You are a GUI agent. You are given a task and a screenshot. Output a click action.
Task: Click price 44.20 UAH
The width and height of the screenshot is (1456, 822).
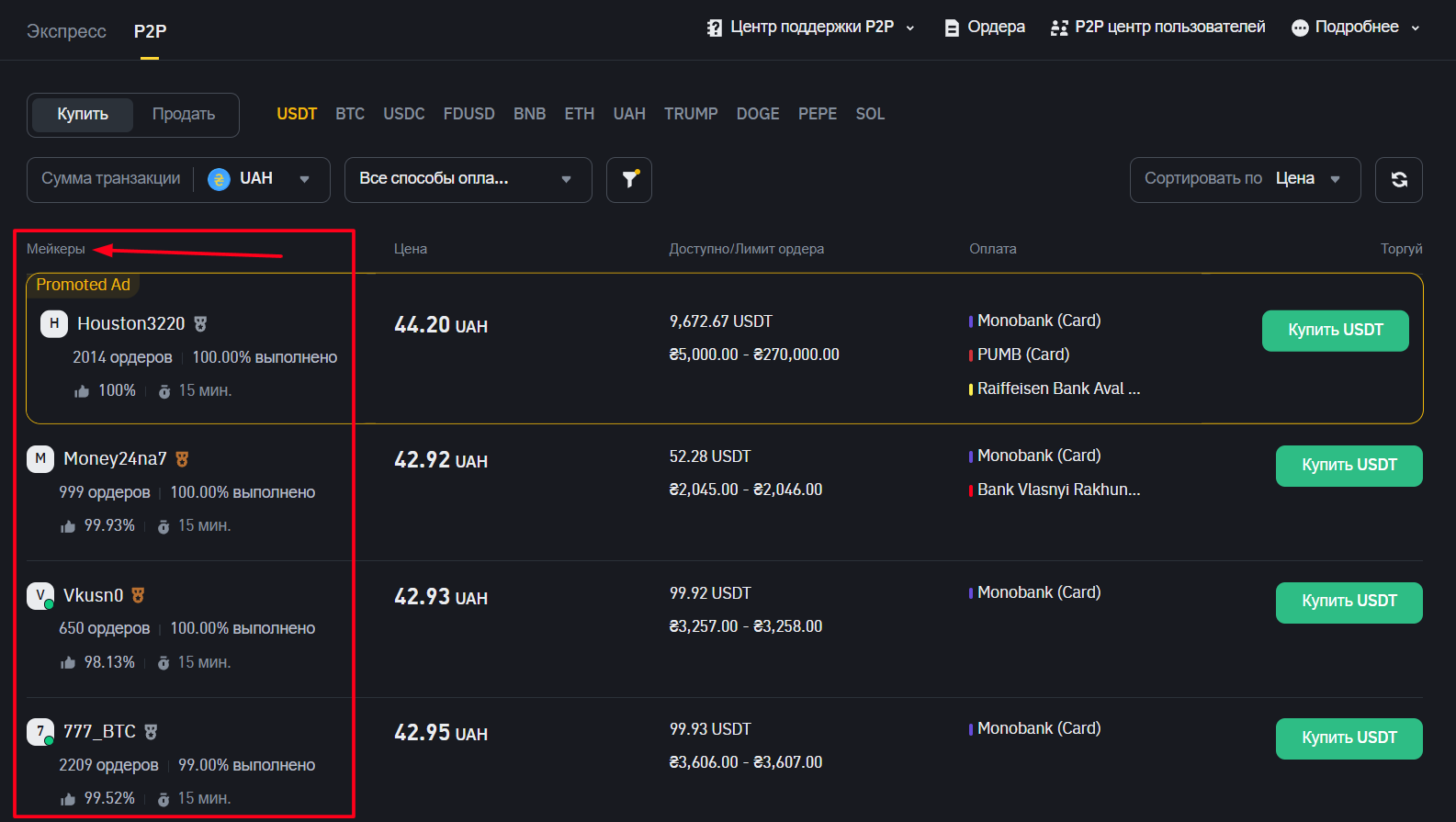coord(441,325)
